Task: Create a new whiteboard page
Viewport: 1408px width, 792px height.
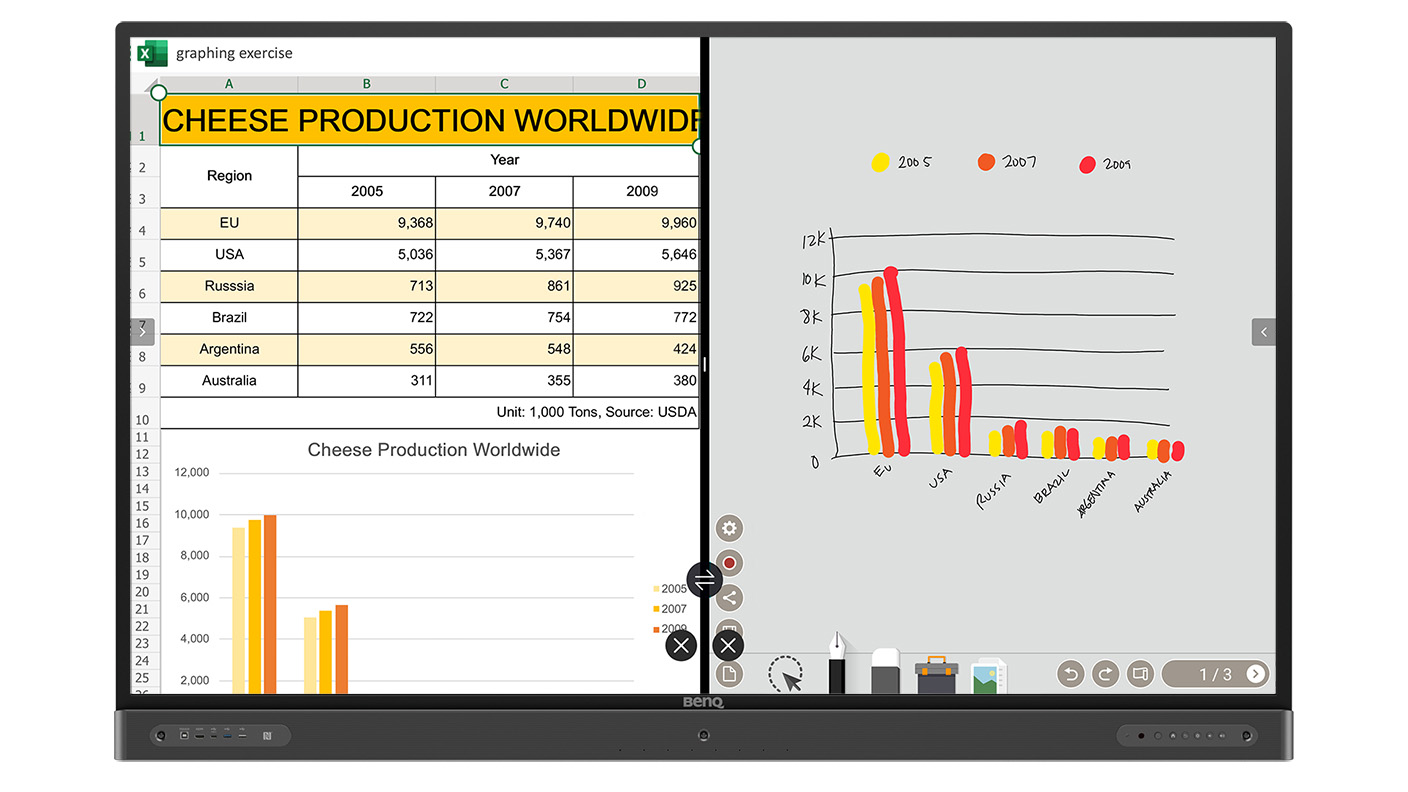Action: pyautogui.click(x=728, y=673)
